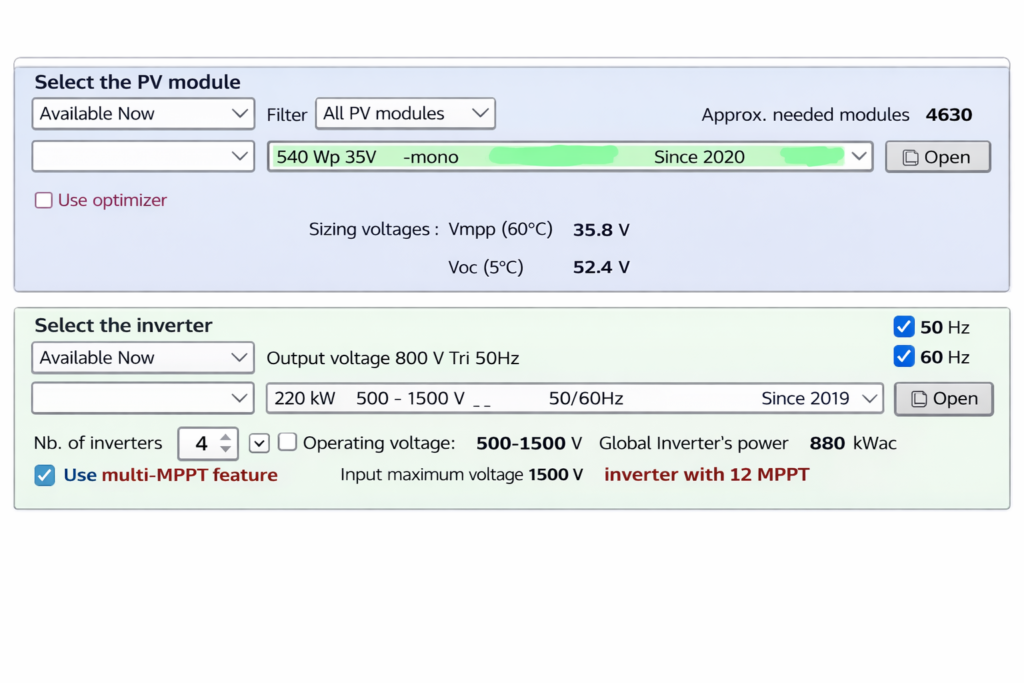The height and width of the screenshot is (683, 1024).
Task: Click inside the number of inverters field
Action: 203,442
